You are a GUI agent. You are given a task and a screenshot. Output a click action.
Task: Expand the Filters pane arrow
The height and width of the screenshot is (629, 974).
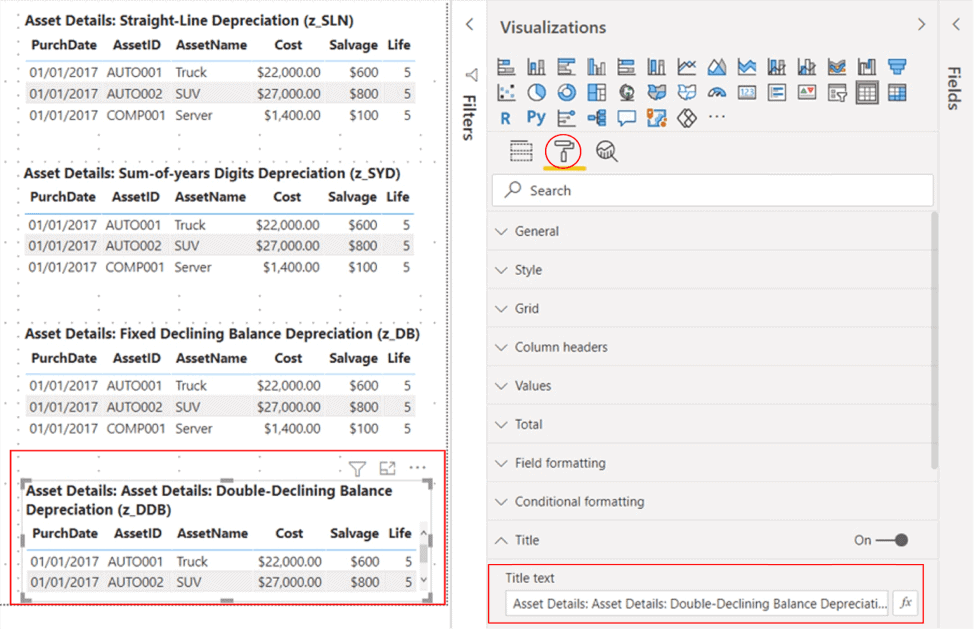tap(470, 24)
